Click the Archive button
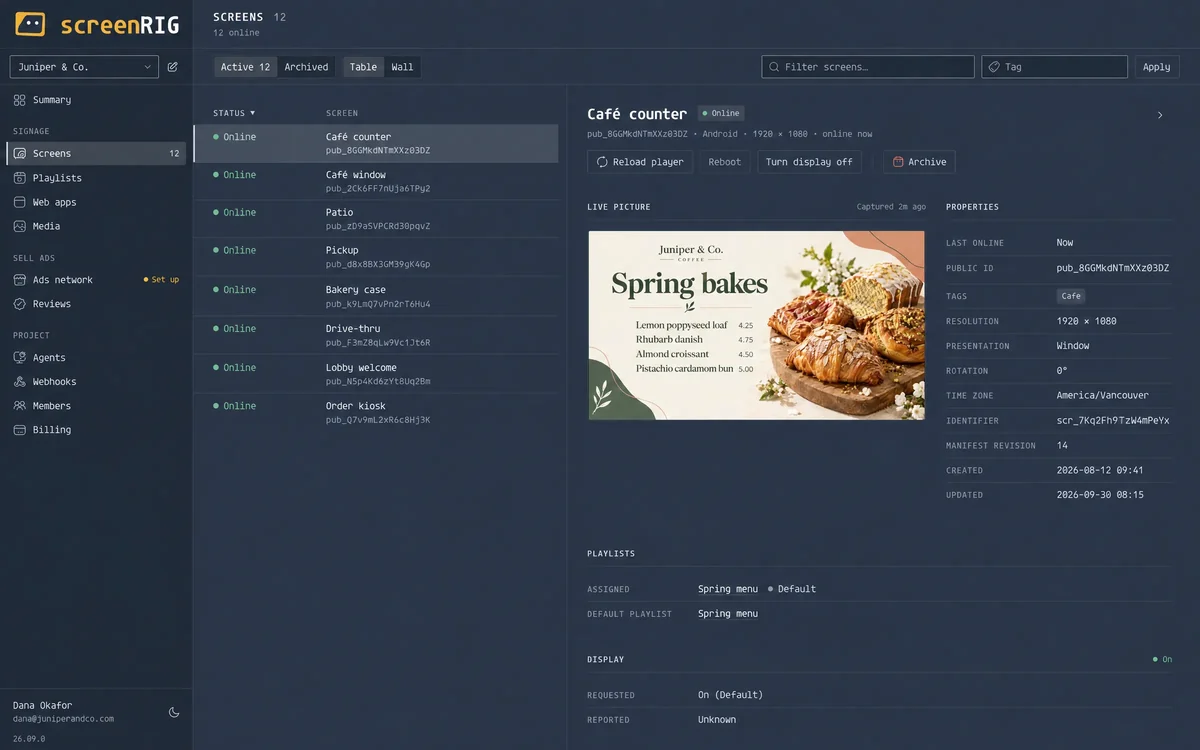The image size is (1200, 750). (x=919, y=162)
